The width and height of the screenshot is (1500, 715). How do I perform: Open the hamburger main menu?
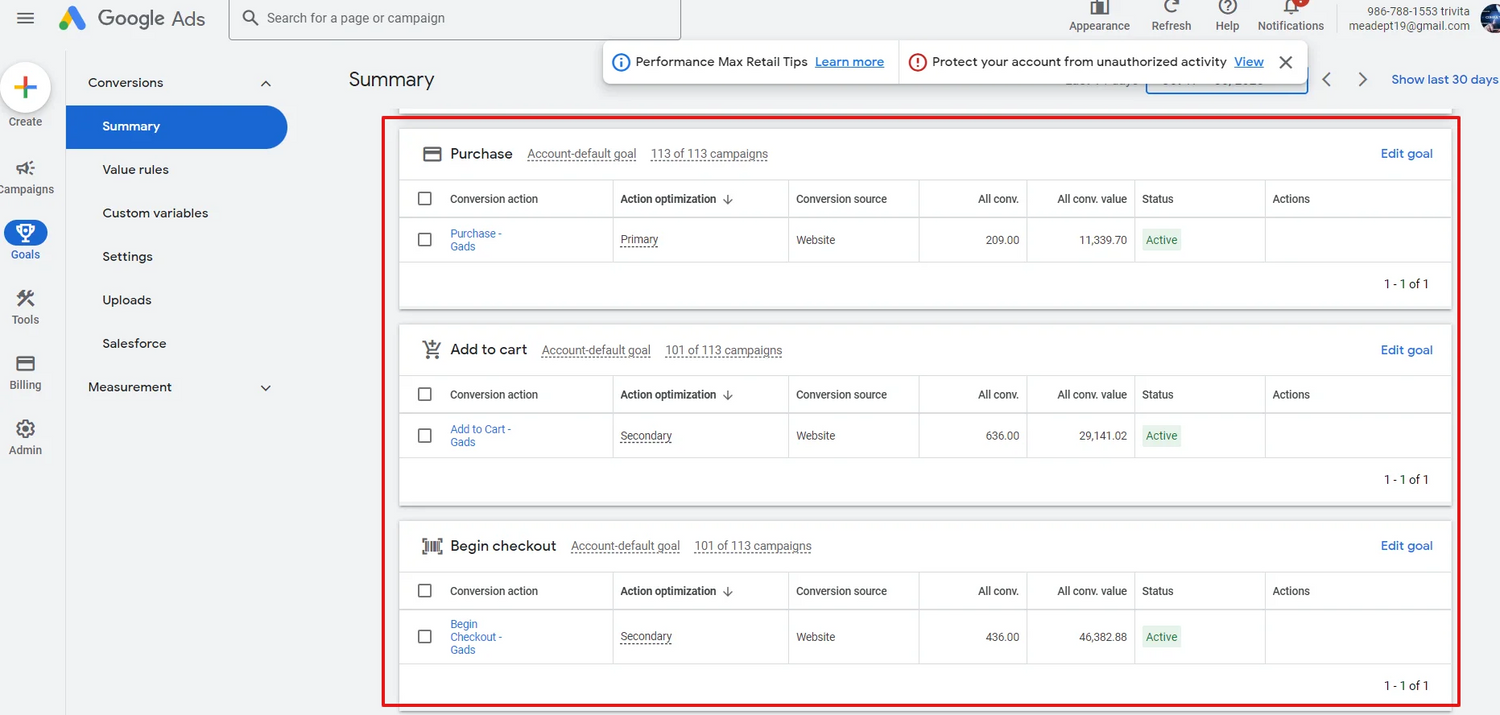[x=26, y=18]
